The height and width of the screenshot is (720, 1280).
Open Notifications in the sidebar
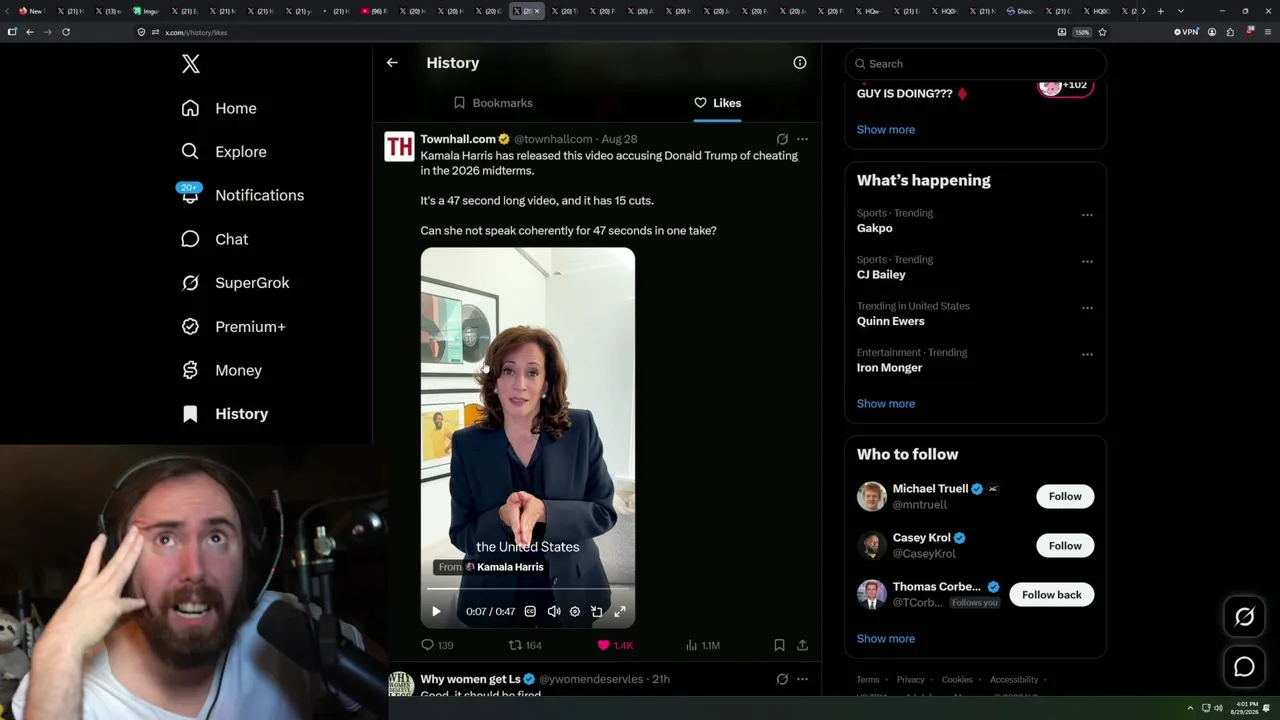click(242, 195)
